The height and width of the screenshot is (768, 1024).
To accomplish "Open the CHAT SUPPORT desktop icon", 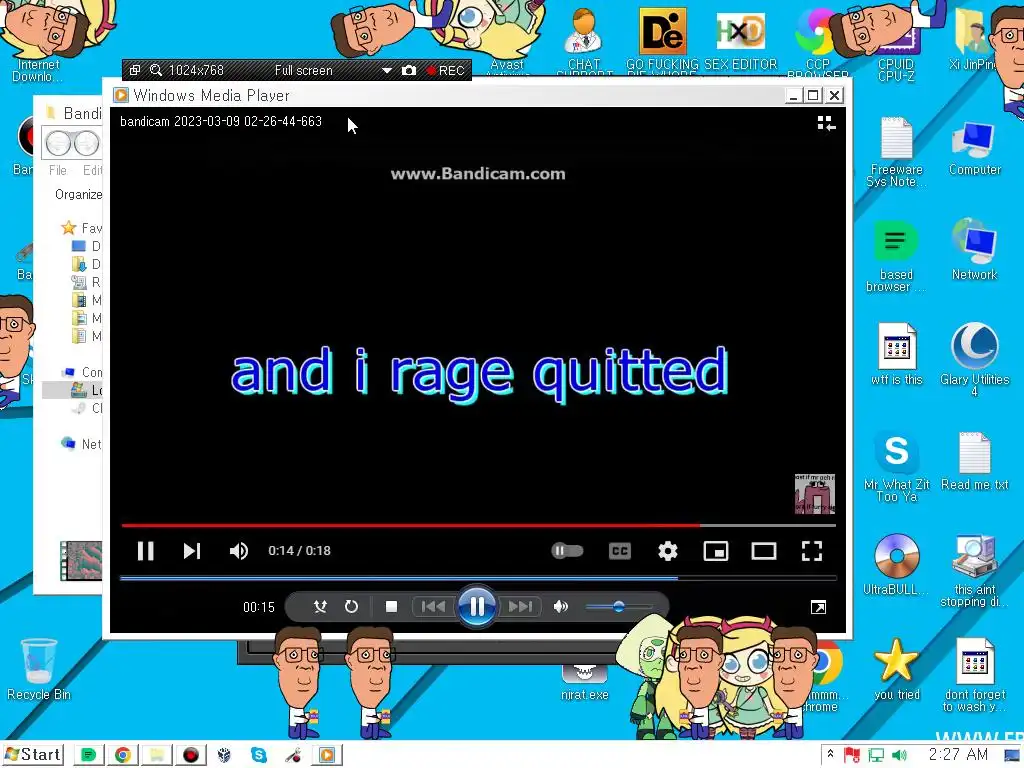I will pyautogui.click(x=584, y=40).
